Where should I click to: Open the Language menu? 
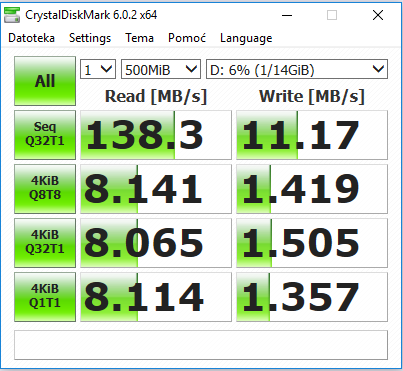tap(246, 38)
